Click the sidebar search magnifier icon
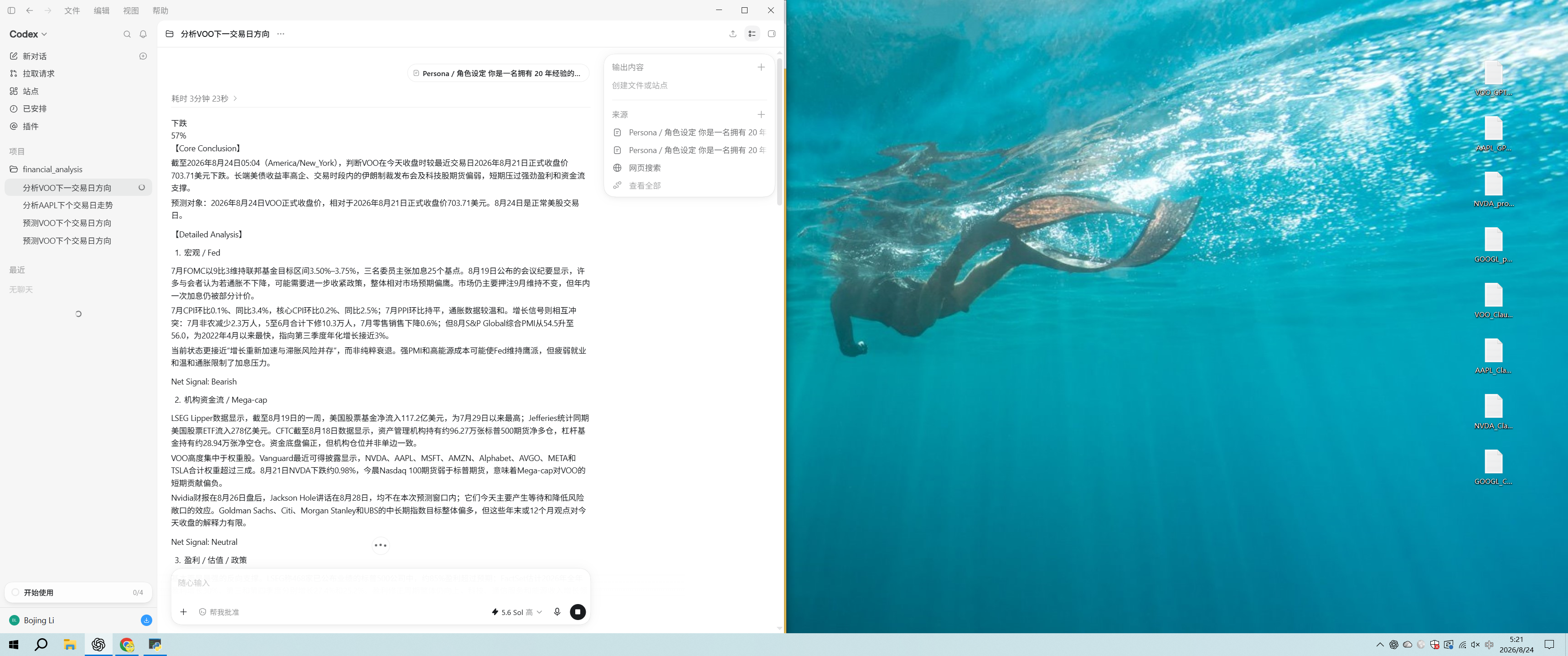 click(127, 34)
